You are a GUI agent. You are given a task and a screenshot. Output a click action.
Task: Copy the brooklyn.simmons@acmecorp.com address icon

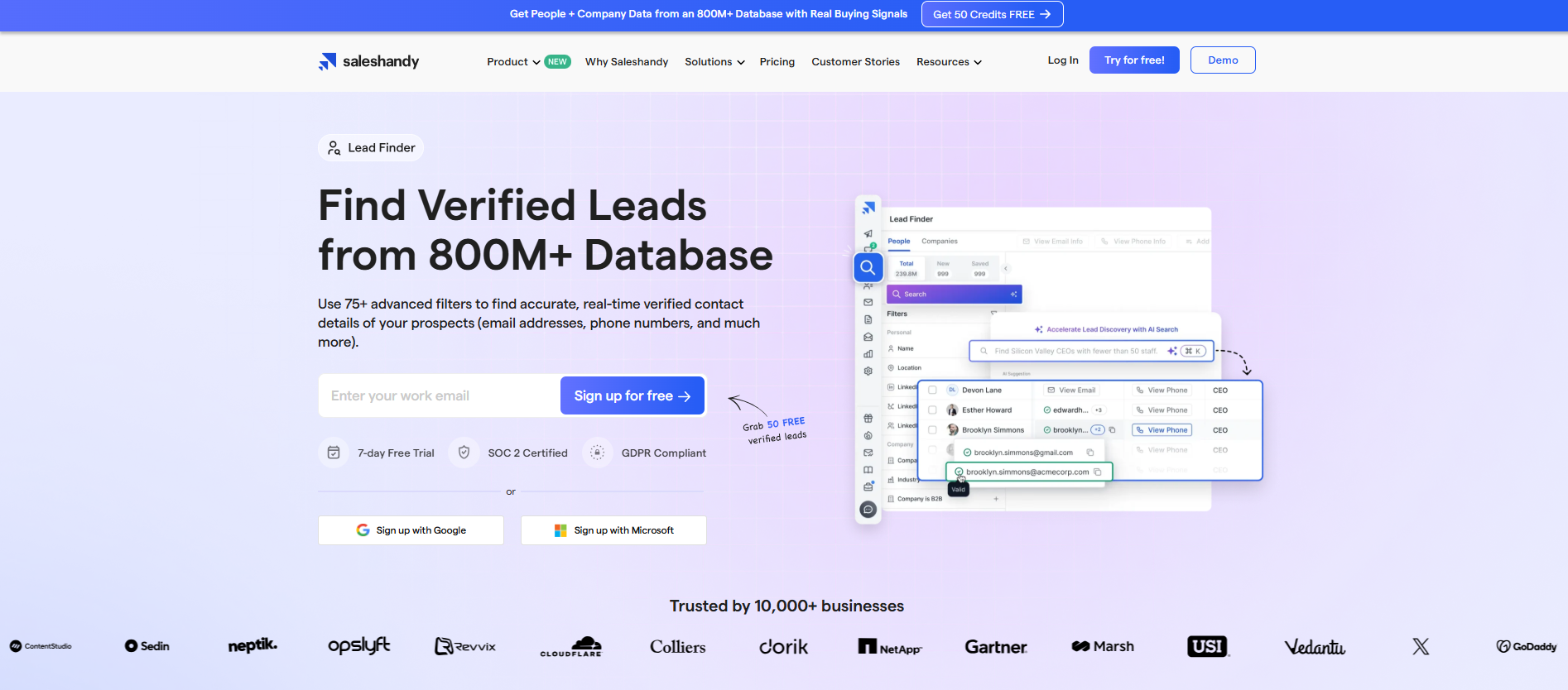pyautogui.click(x=1097, y=472)
